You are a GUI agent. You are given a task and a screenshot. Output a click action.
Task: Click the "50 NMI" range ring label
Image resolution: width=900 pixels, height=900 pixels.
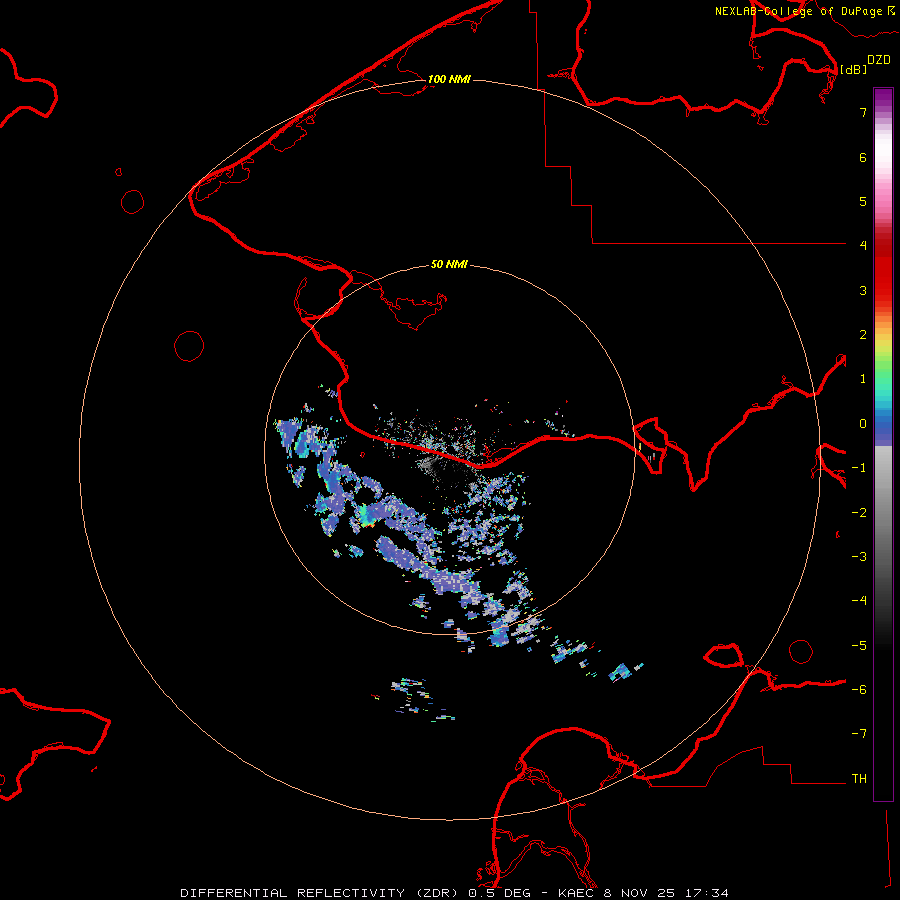tap(449, 264)
